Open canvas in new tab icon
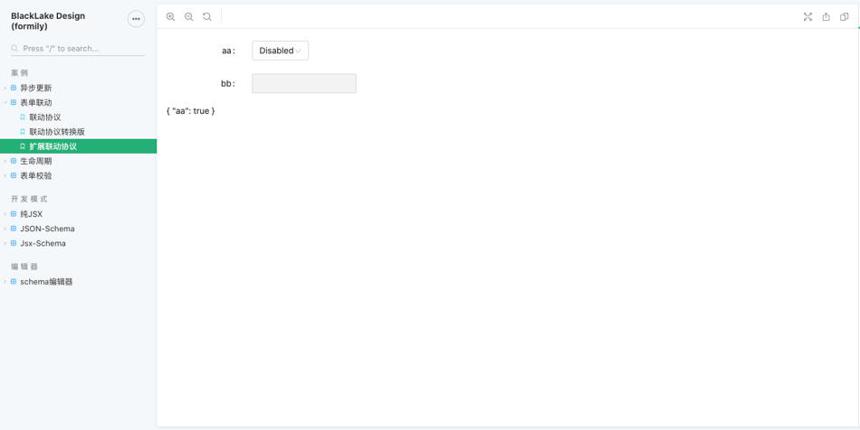The image size is (860, 430). click(x=826, y=16)
